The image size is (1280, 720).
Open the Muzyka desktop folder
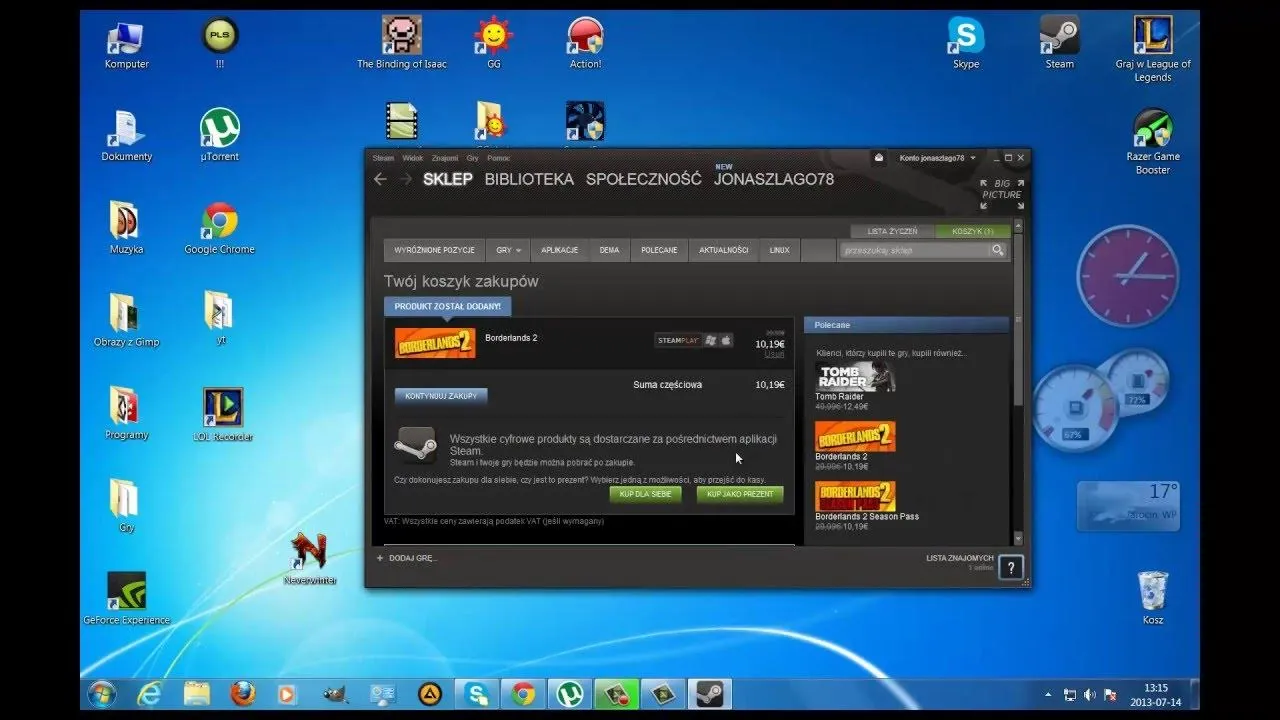(x=126, y=228)
